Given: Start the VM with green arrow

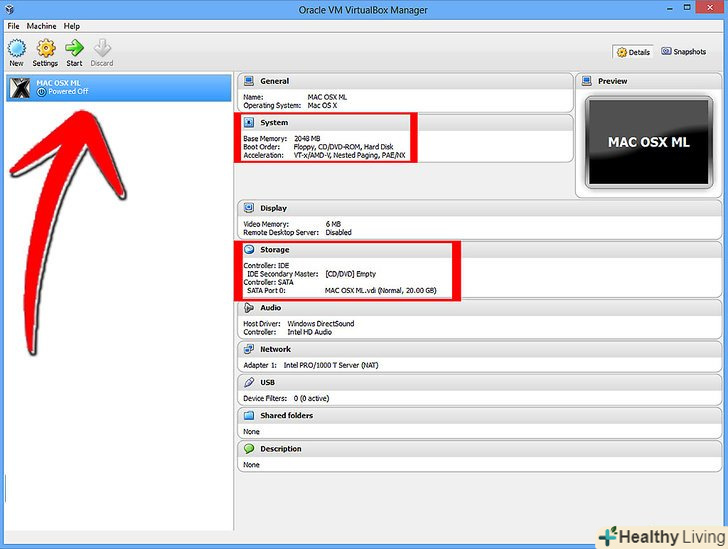Looking at the screenshot, I should tap(74, 48).
